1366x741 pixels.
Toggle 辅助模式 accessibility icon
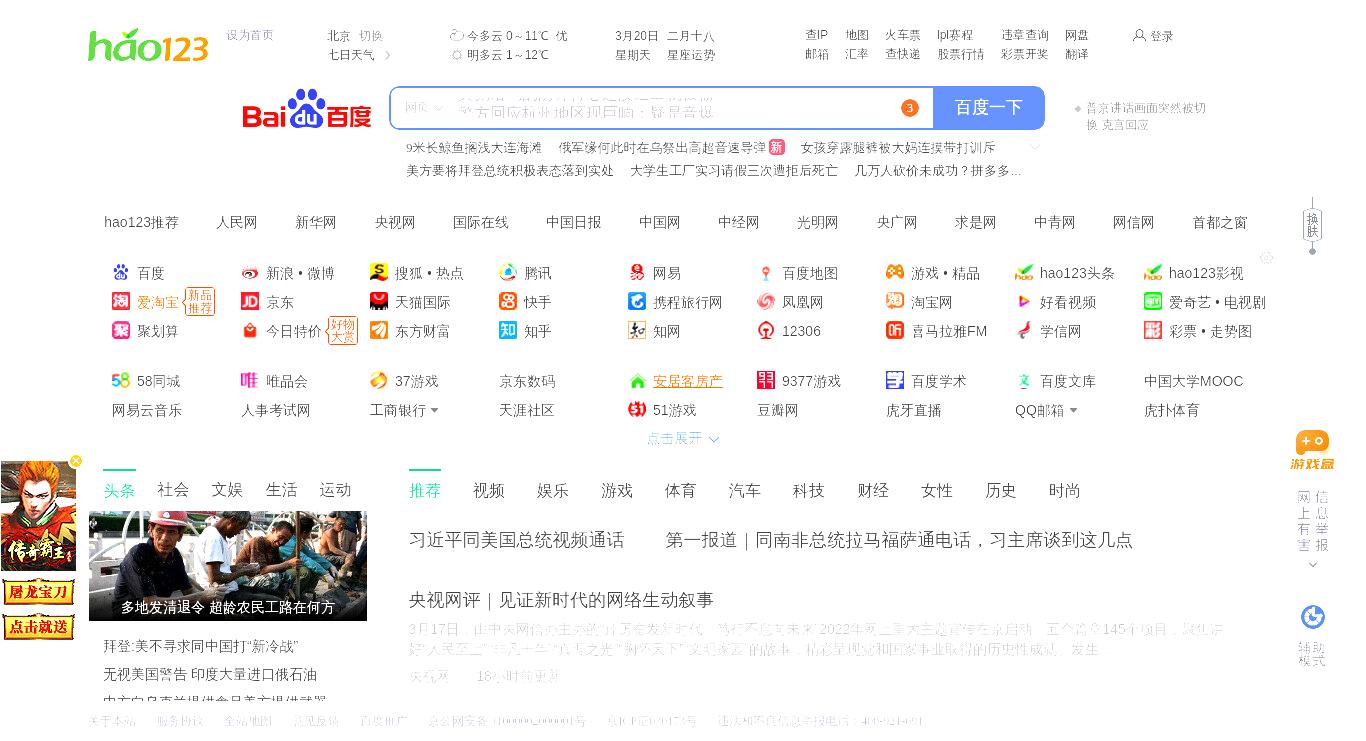(1312, 617)
